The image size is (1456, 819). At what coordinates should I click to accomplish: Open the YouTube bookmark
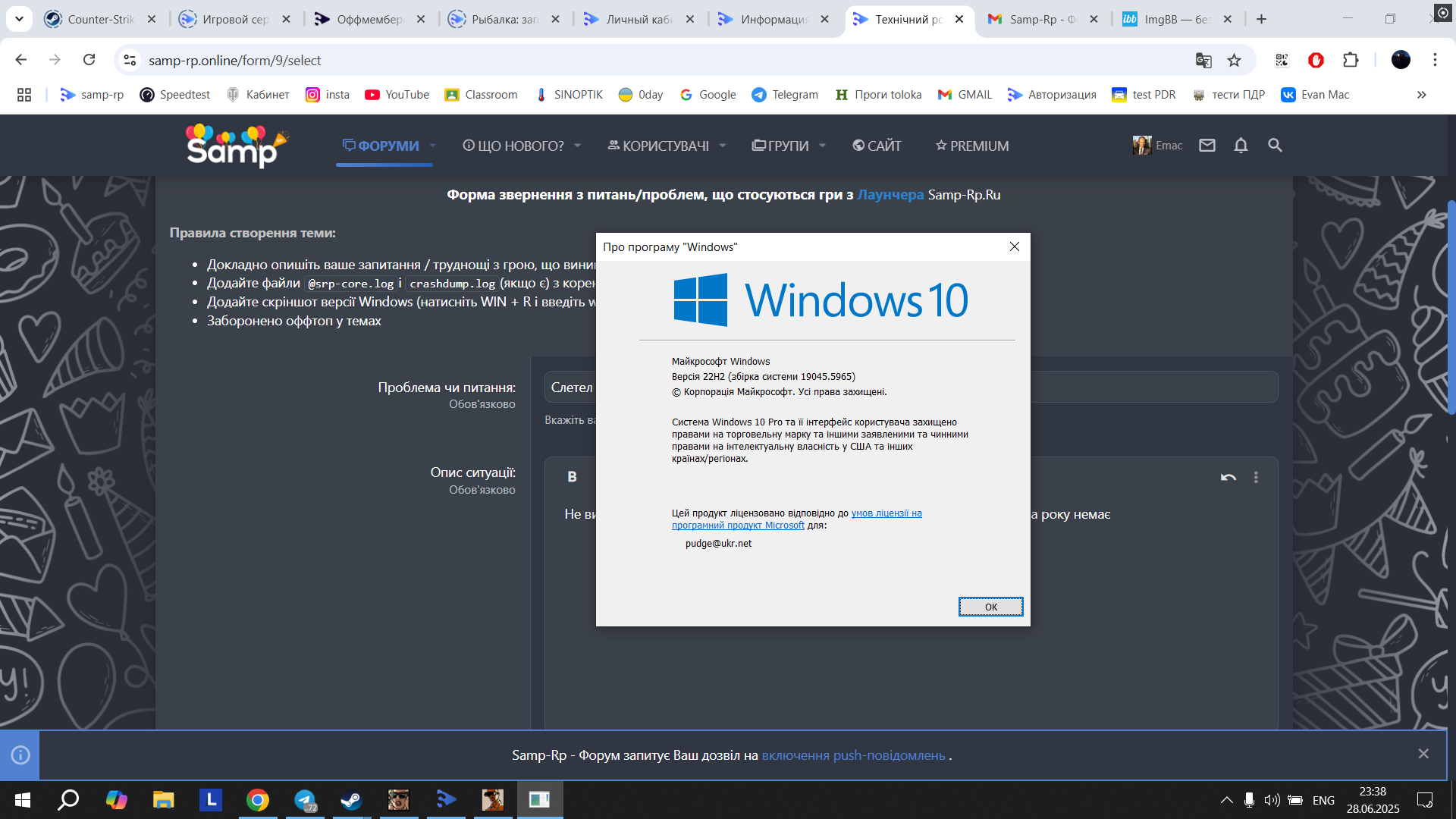click(397, 95)
